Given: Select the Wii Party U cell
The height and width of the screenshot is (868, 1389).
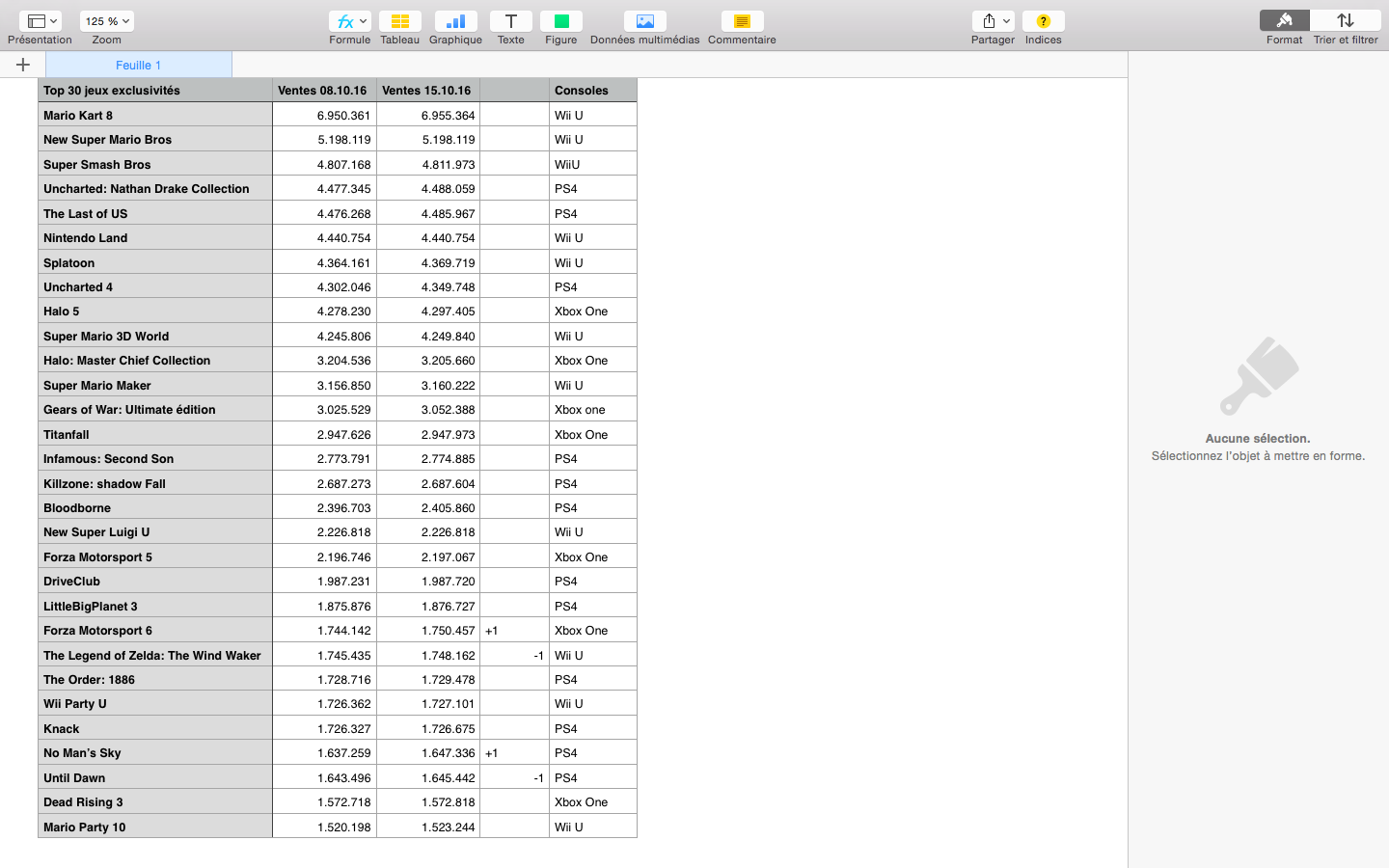Looking at the screenshot, I should click(155, 703).
